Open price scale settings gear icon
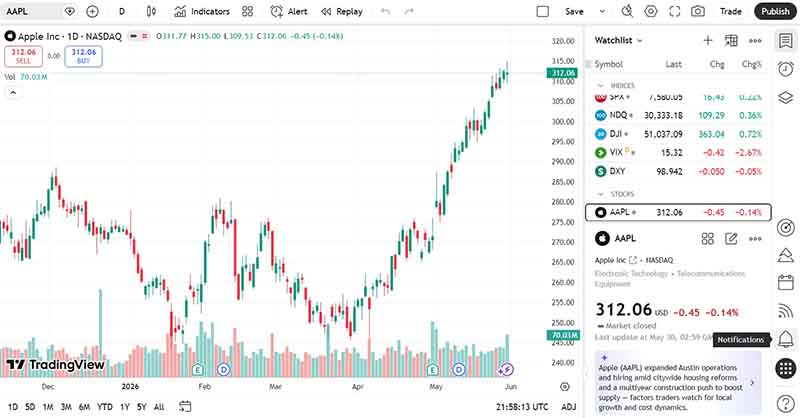800x418 pixels. click(565, 386)
